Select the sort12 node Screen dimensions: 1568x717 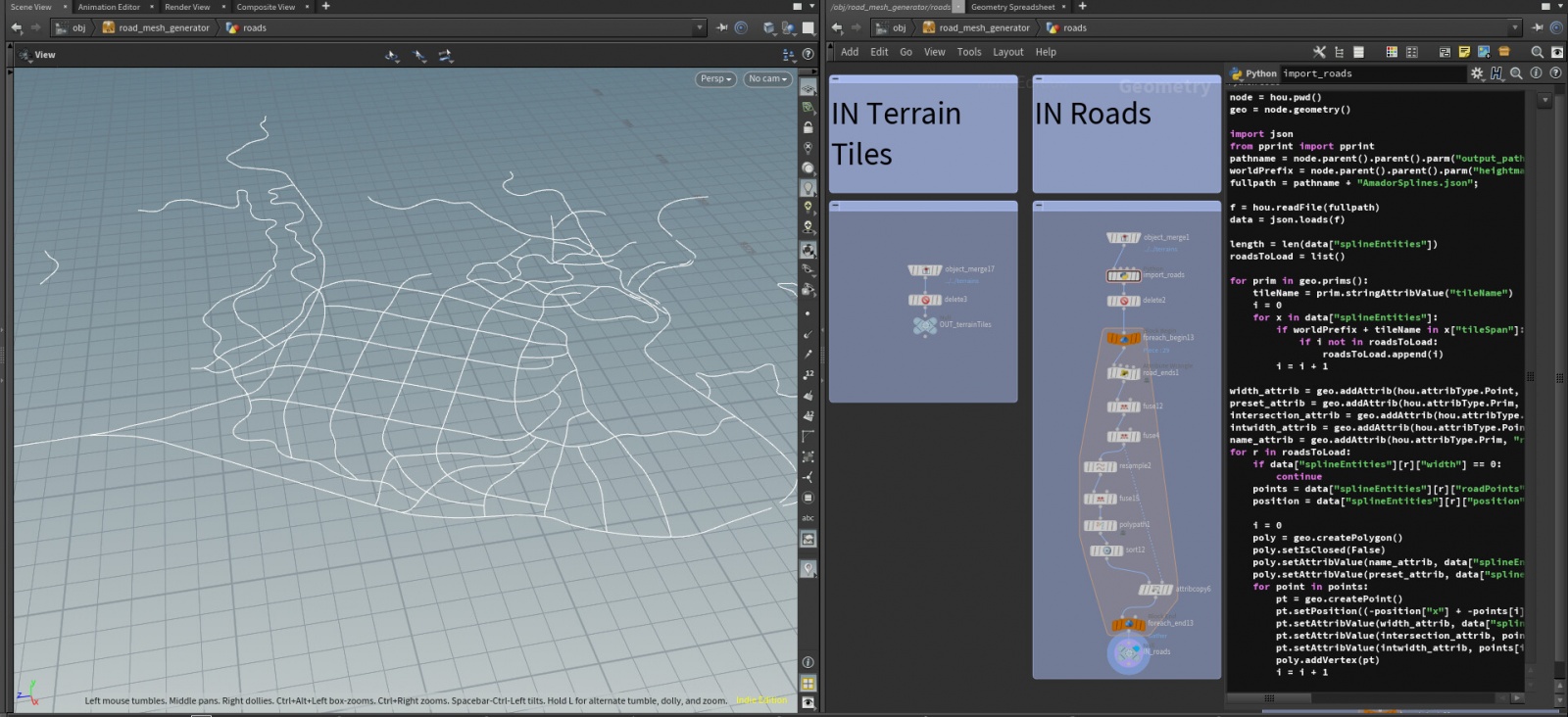1107,550
